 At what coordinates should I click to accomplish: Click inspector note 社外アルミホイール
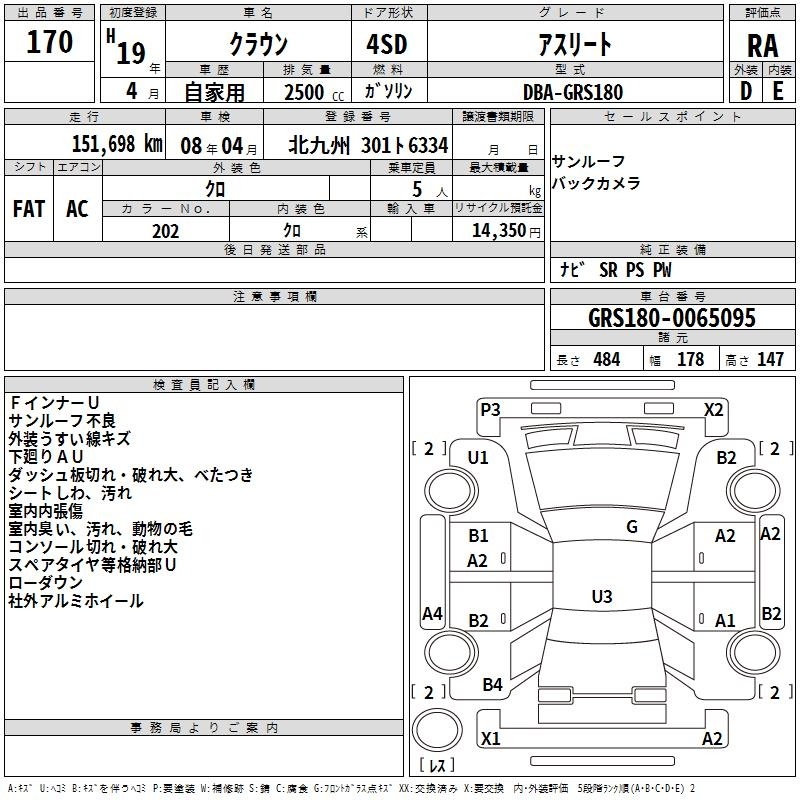76,601
